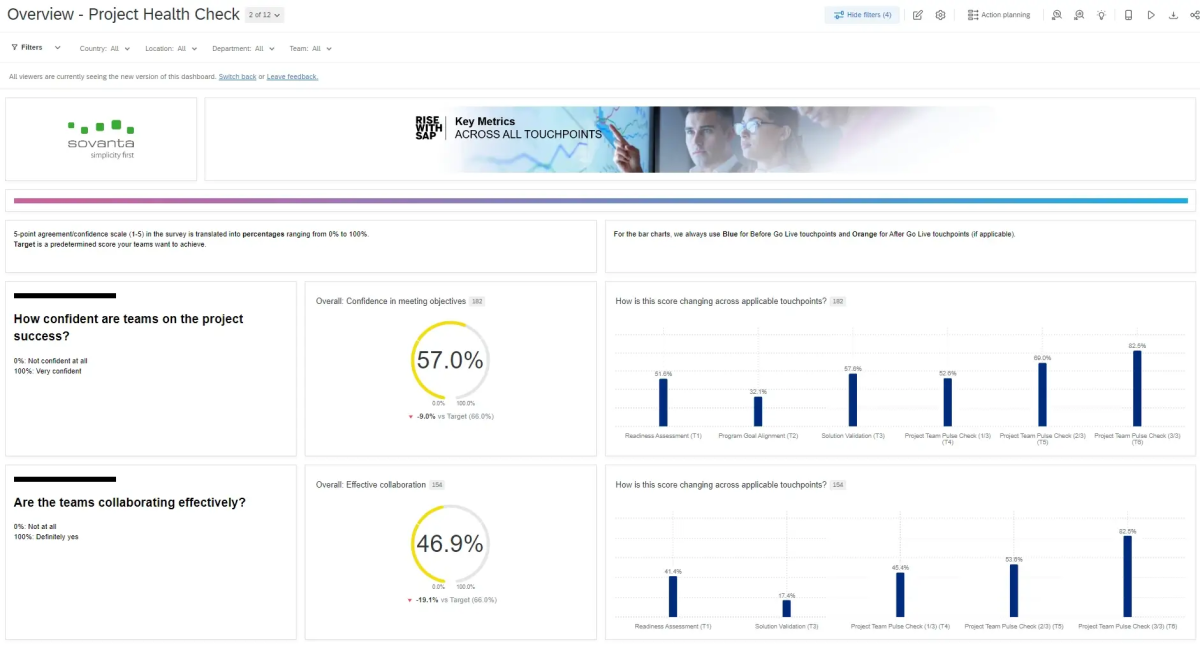Click the 154 count badge of the collaboration gauge

[x=437, y=484]
